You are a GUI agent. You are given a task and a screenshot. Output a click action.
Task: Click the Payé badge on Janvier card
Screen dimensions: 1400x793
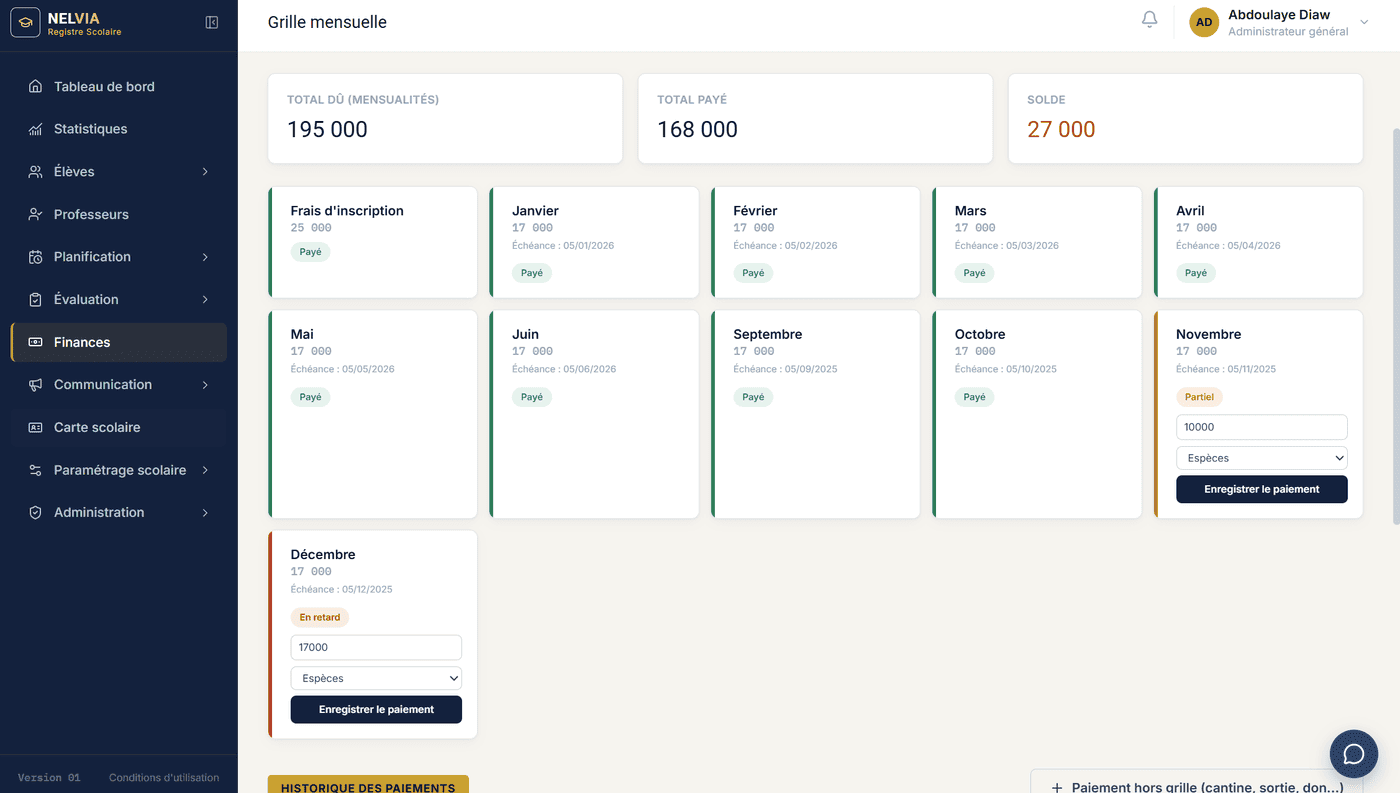532,273
